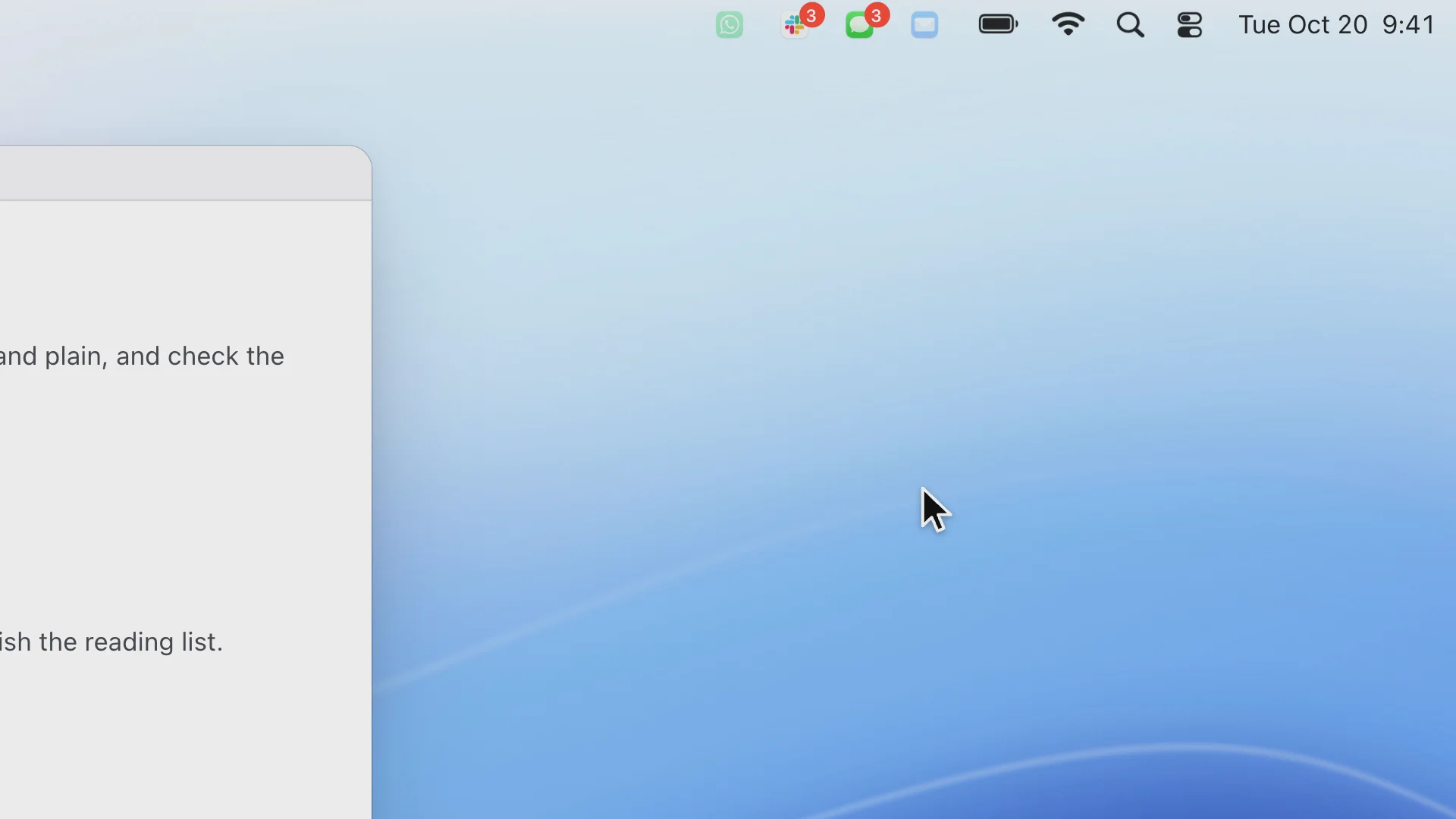Screen dimensions: 1456x819
Task: Open WhatsApp from the menu bar
Action: coord(729,25)
